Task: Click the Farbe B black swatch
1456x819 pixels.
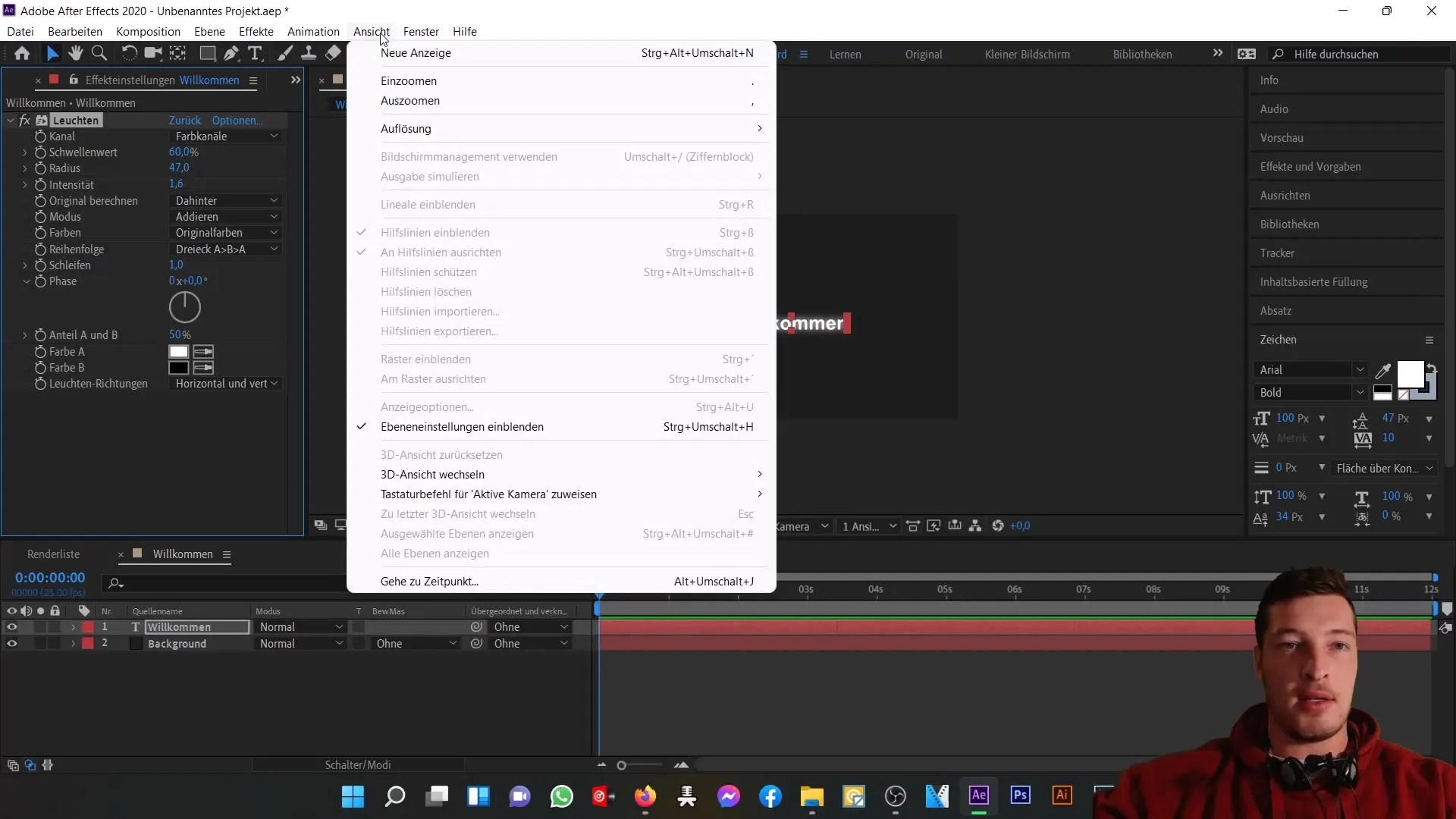Action: 178,368
